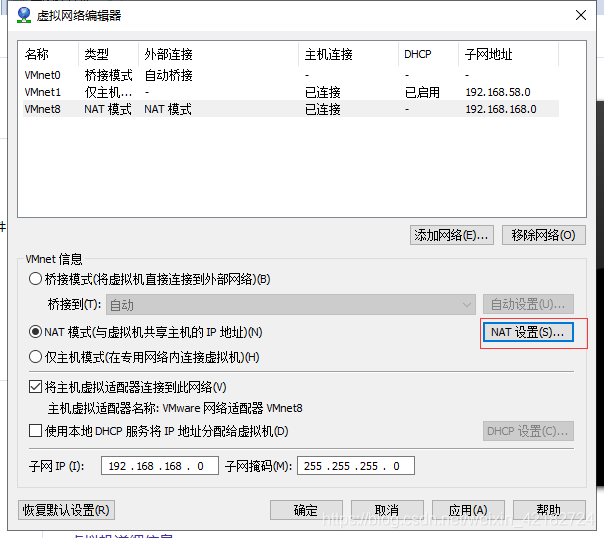This screenshot has height=538, width=604.
Task: Click the 子网 IP input field
Action: point(160,466)
